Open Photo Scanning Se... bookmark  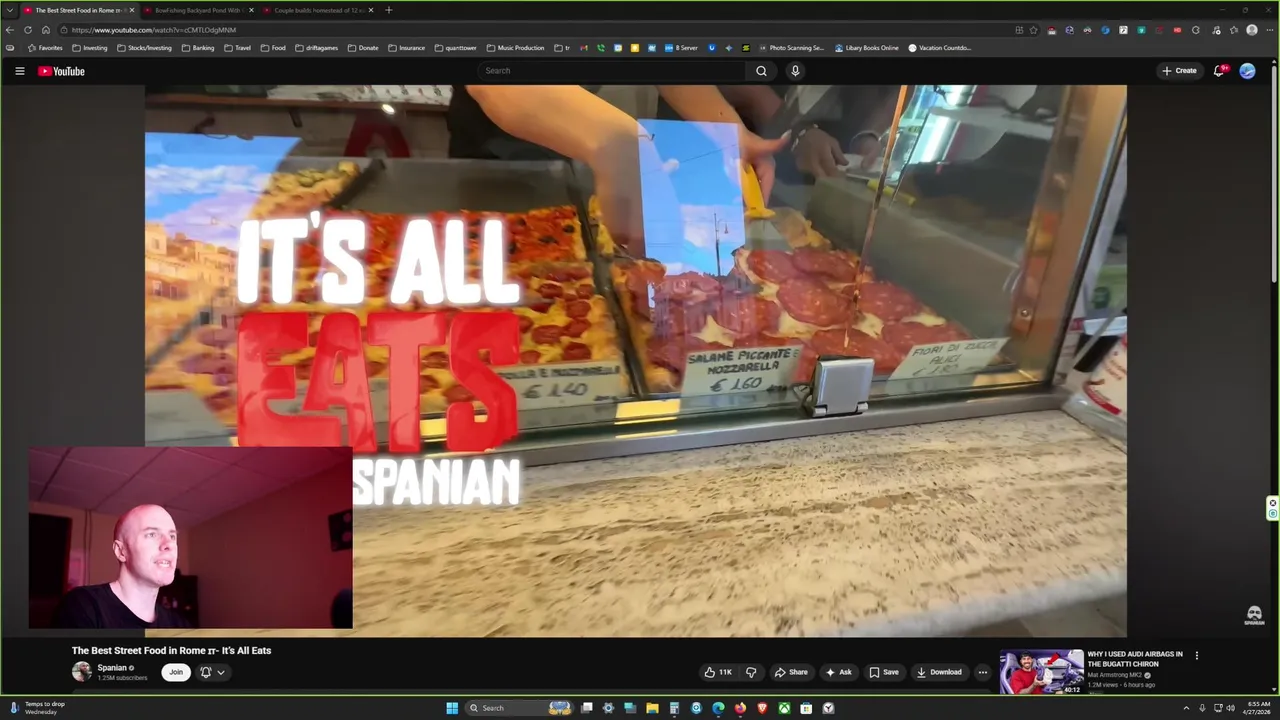tap(791, 48)
